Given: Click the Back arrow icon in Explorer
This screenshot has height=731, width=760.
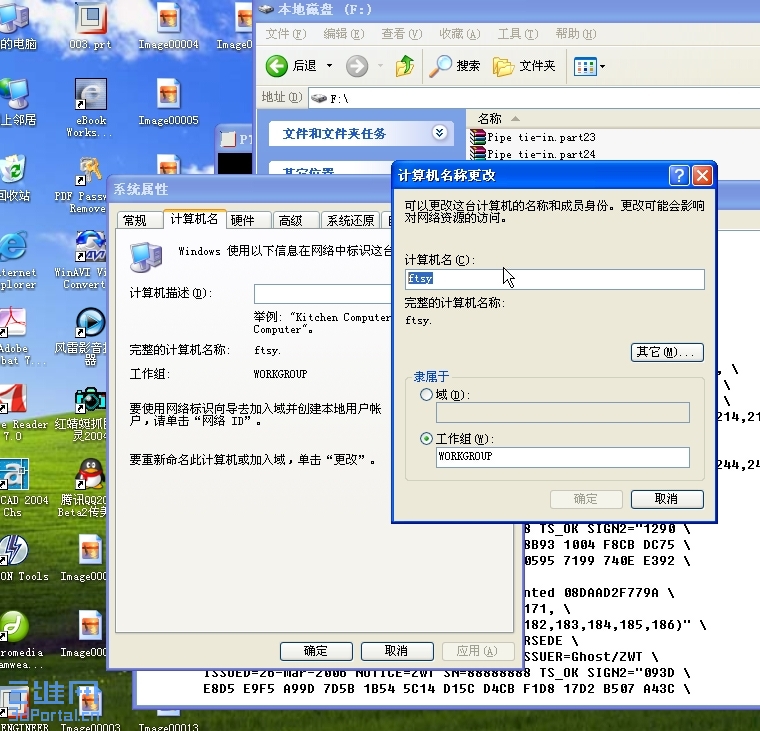Looking at the screenshot, I should point(277,65).
